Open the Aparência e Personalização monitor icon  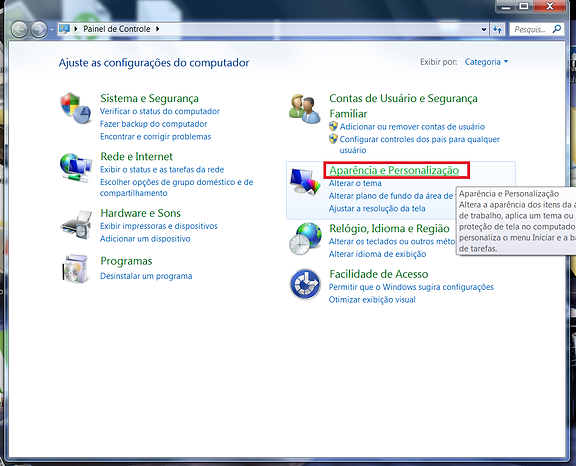click(305, 181)
